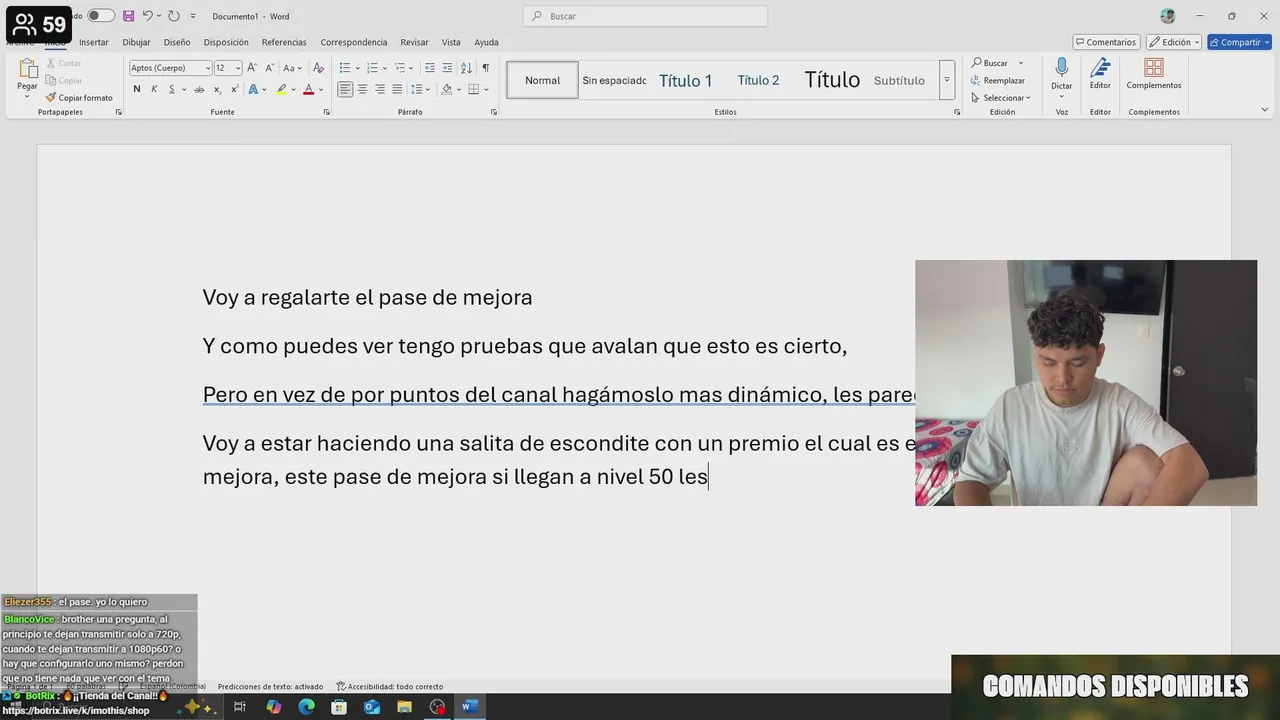Open the Diseño tab
Screen dimensions: 1280x720
177,42
